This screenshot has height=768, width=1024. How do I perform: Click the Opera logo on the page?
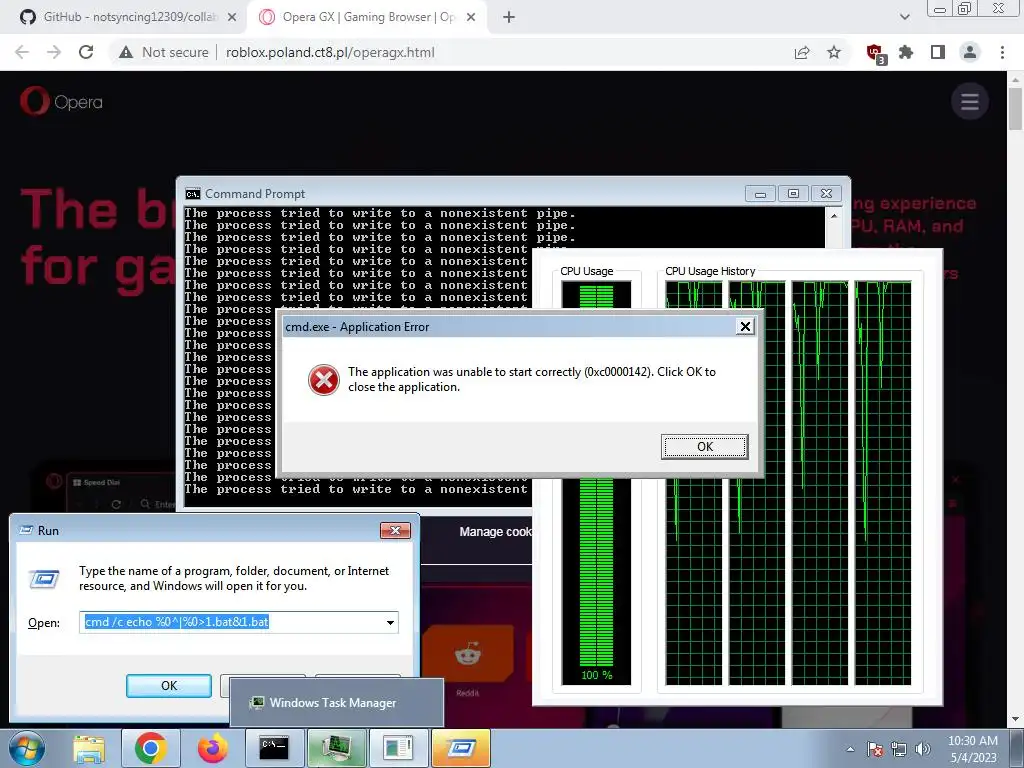tap(61, 101)
